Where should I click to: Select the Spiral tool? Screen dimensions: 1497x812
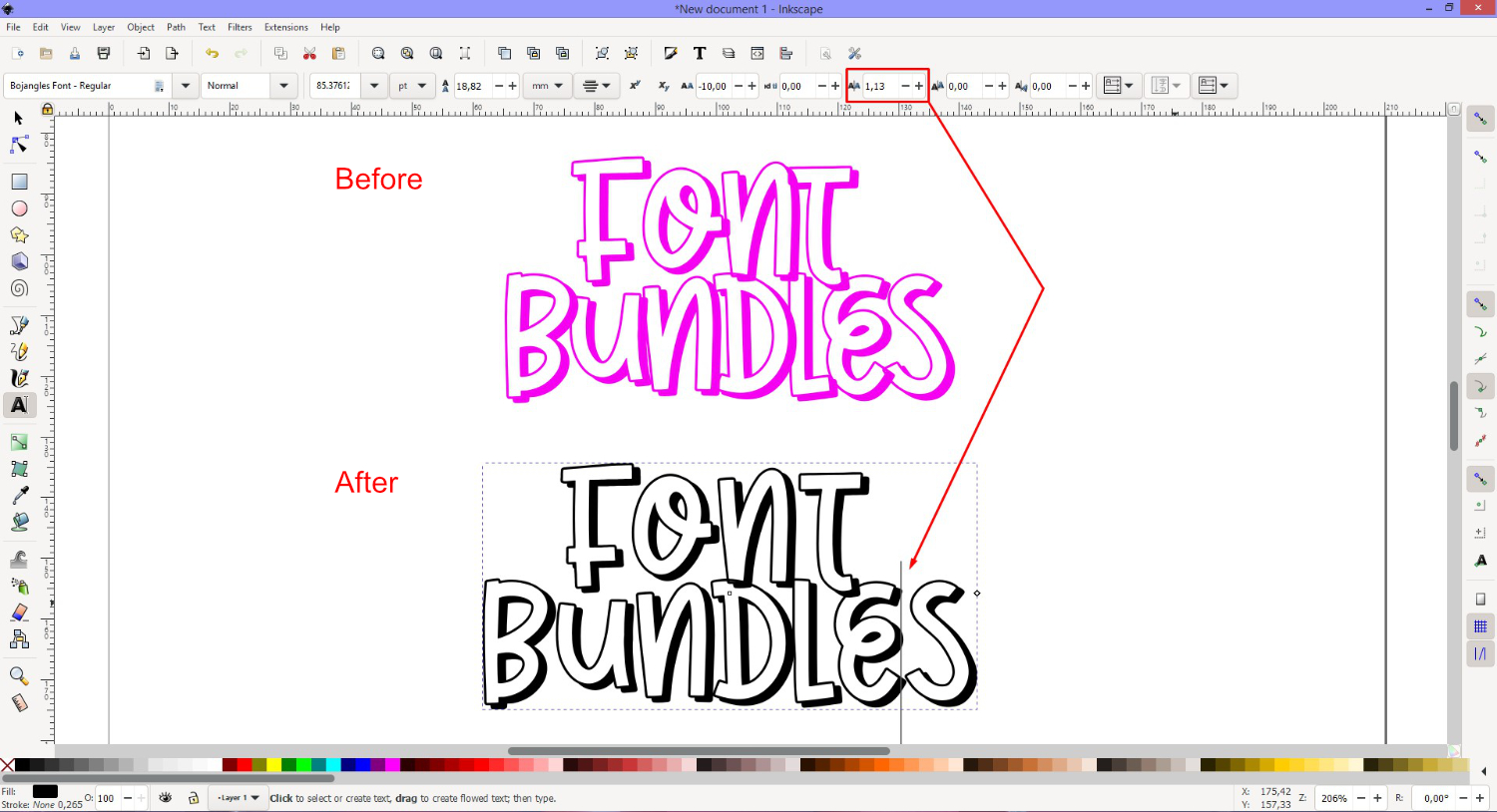(19, 288)
